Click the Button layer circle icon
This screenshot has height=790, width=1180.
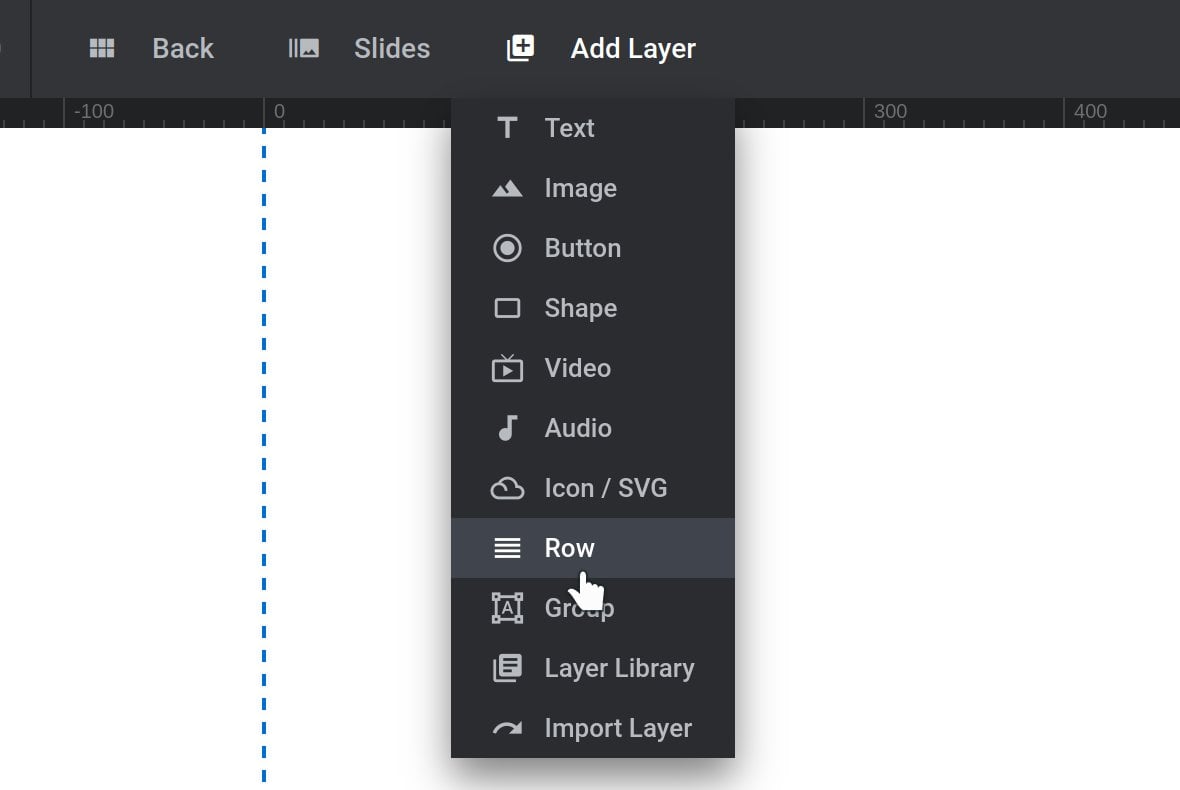coord(507,248)
